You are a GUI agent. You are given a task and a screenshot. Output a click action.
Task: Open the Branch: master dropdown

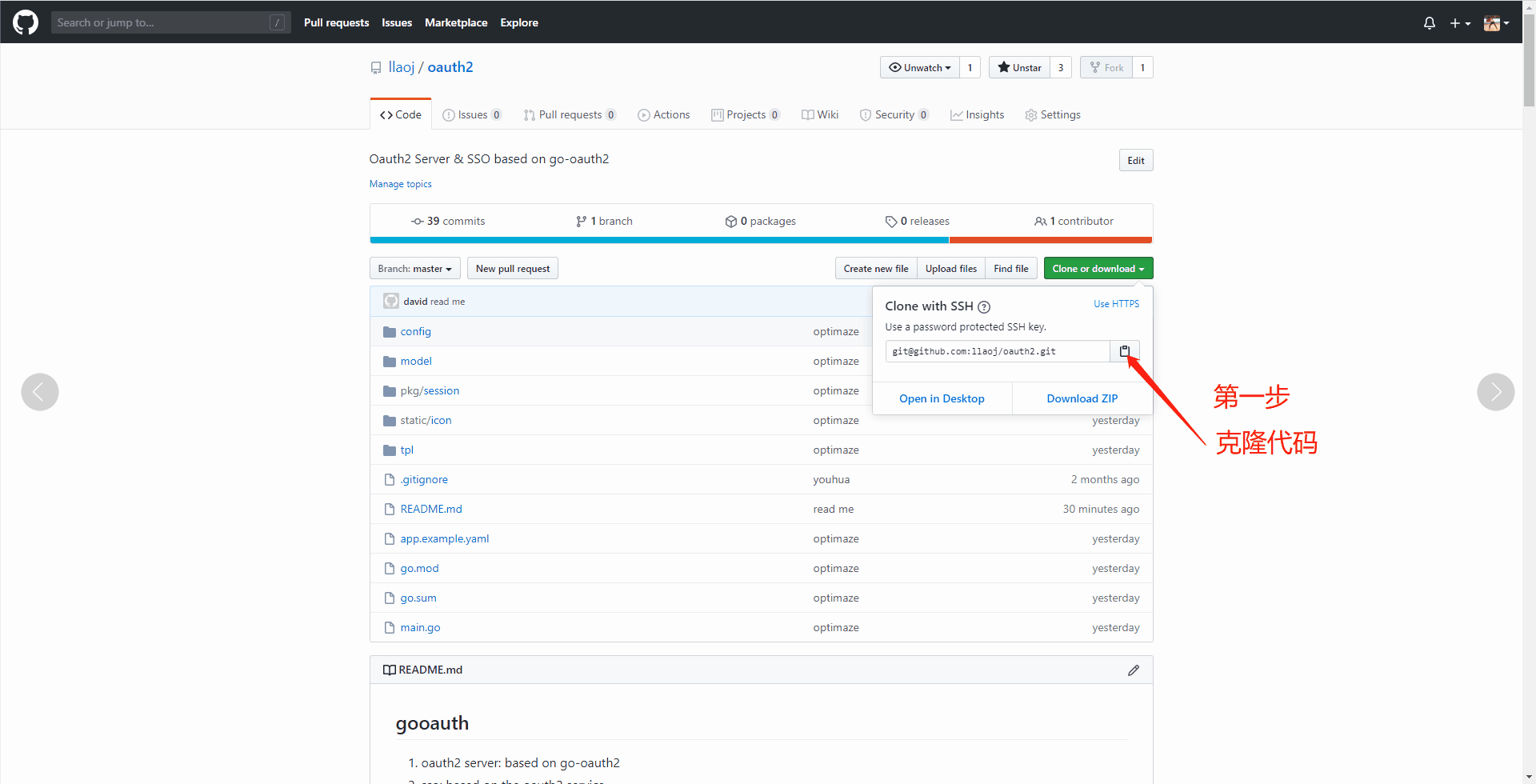(415, 269)
